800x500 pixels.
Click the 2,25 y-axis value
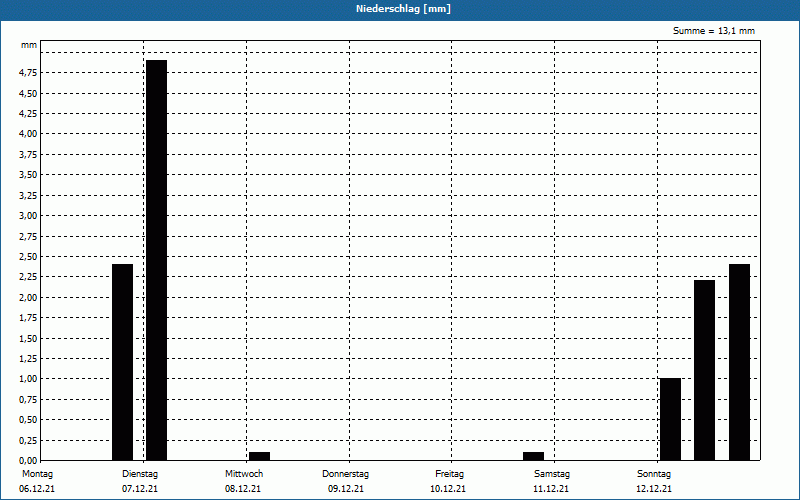tap(28, 277)
